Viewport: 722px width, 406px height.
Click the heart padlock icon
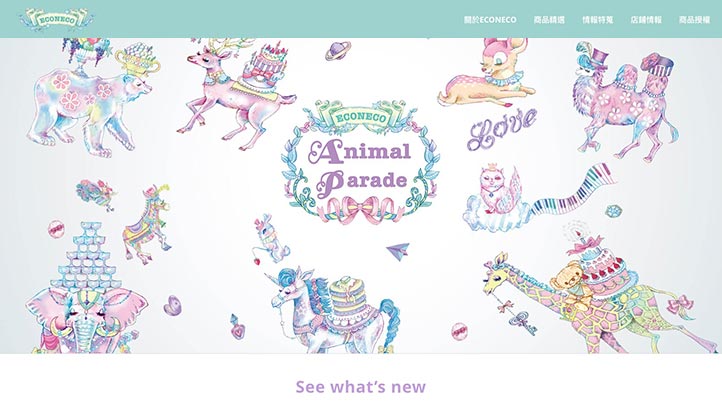tap(237, 327)
